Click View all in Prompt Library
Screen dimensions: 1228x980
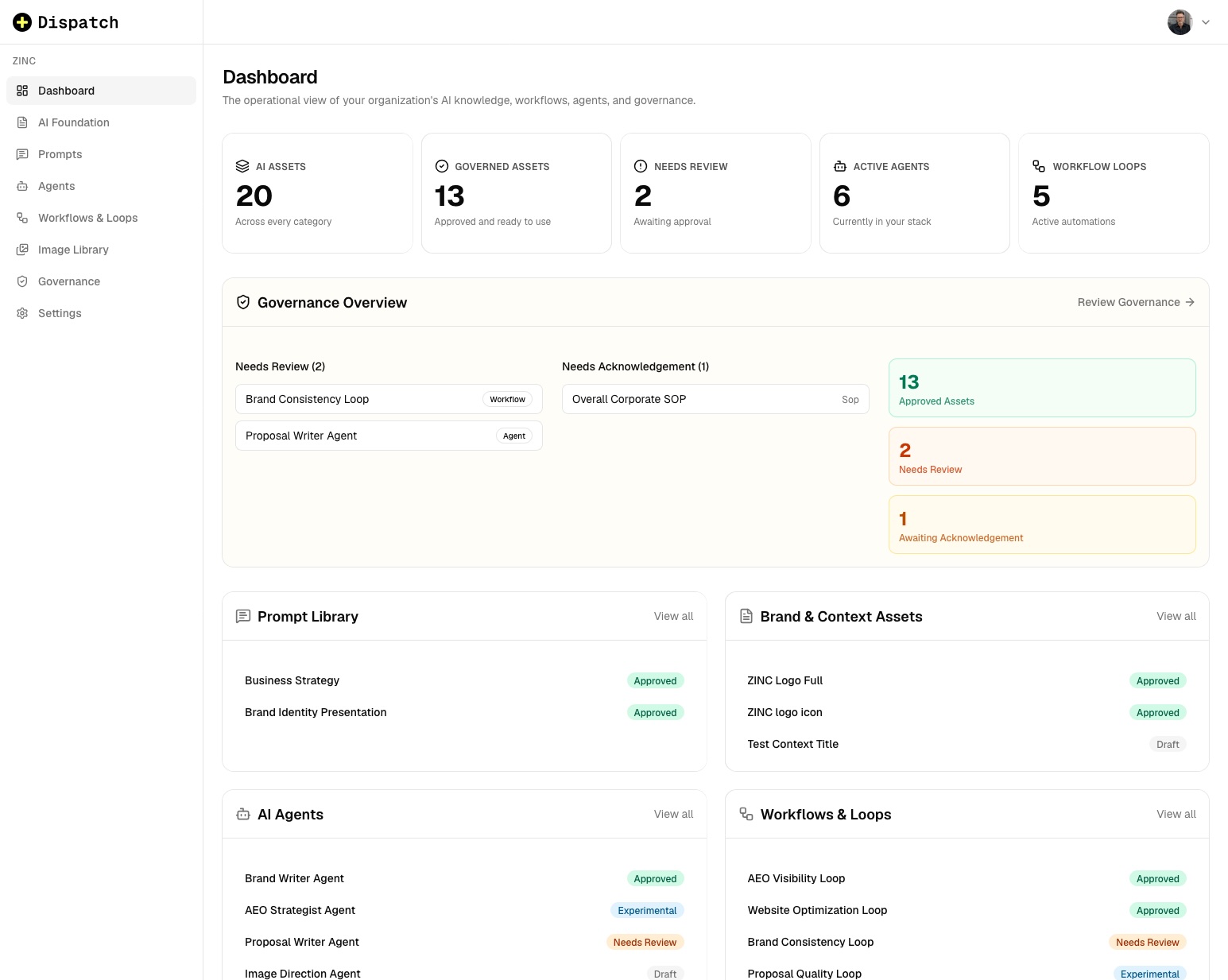[x=673, y=616]
